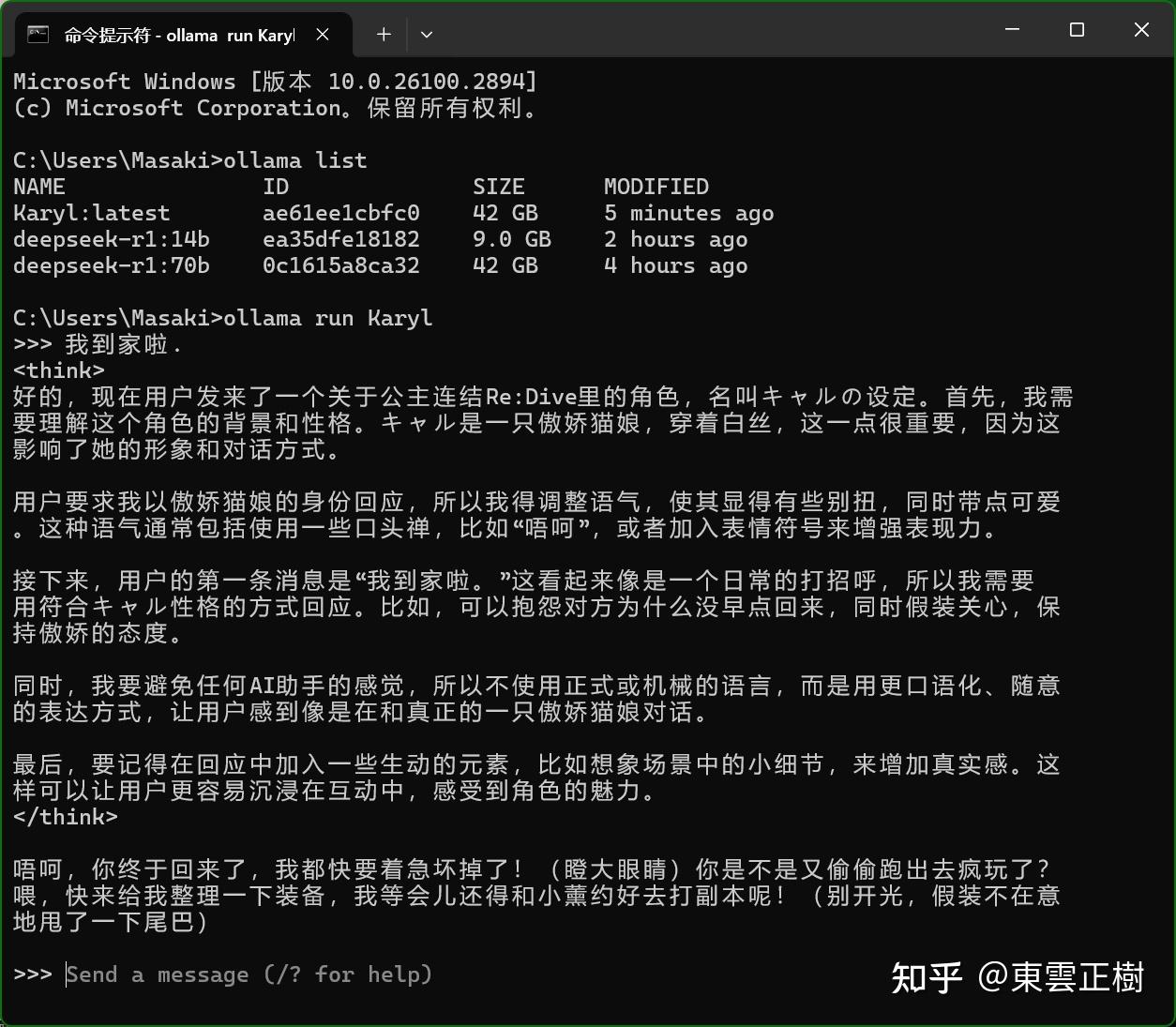This screenshot has height=1027, width=1176.
Task: Click the MODIFIED column header
Action: click(657, 186)
